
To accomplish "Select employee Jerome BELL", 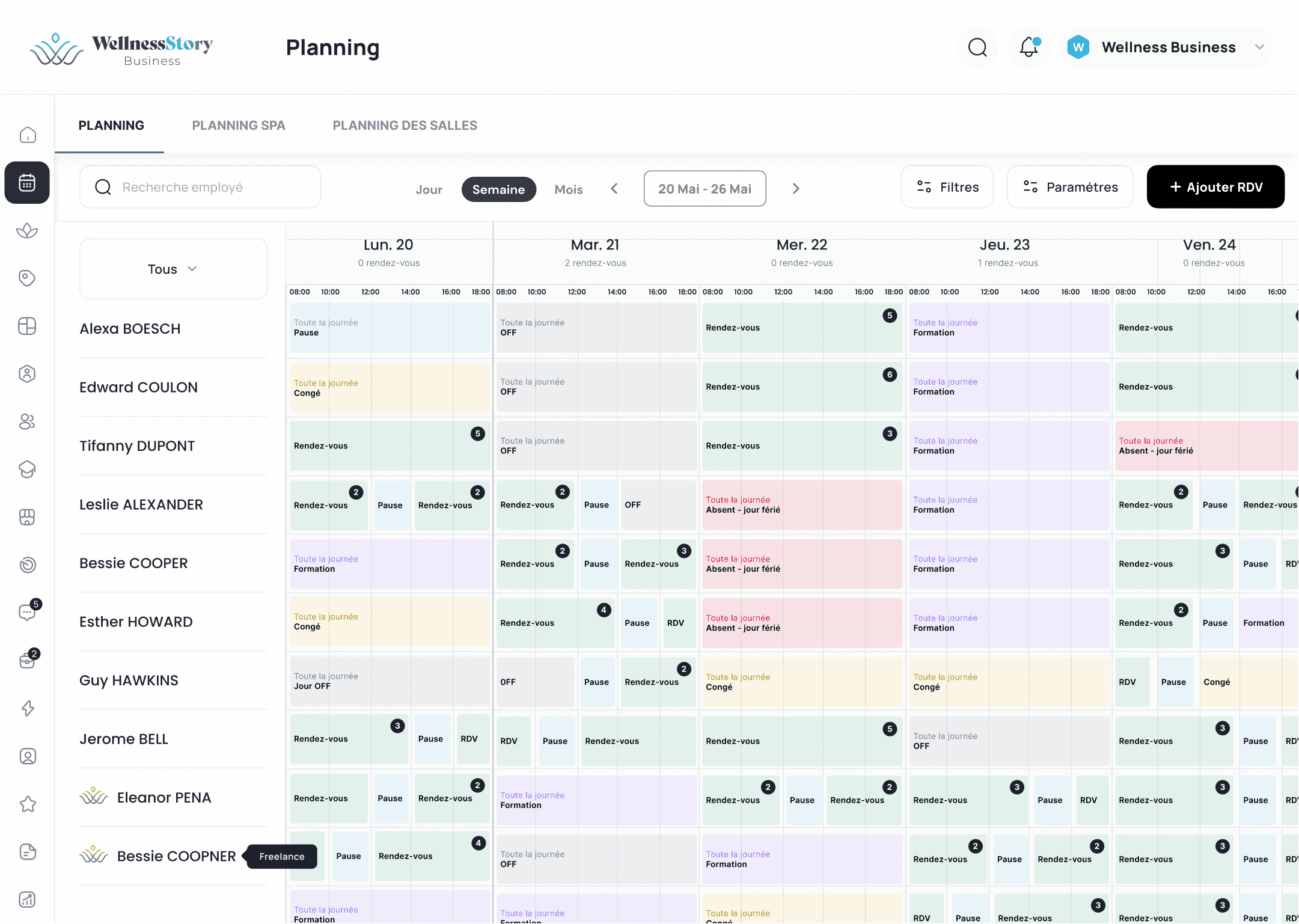I will point(124,739).
